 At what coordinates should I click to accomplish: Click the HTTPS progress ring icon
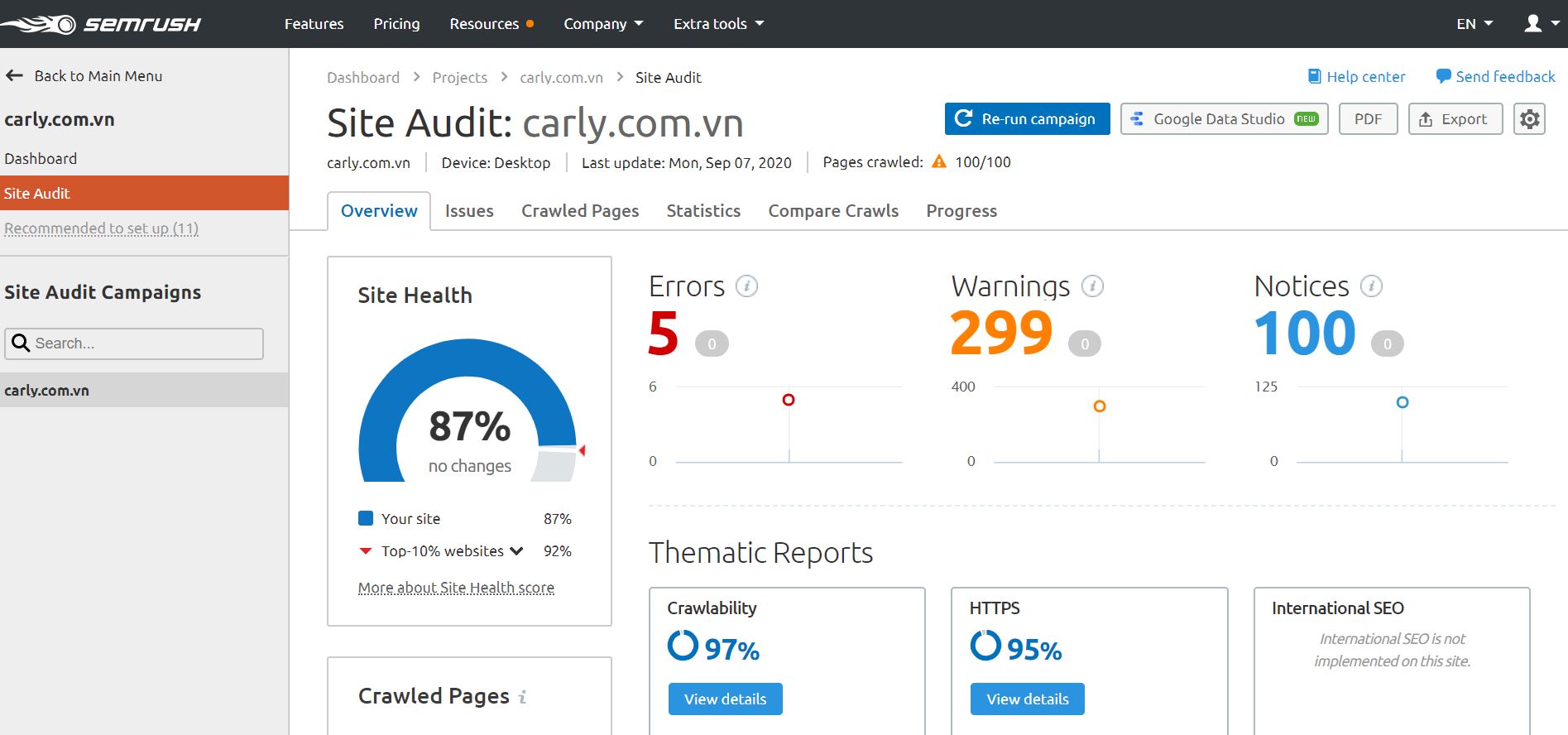tap(985, 646)
